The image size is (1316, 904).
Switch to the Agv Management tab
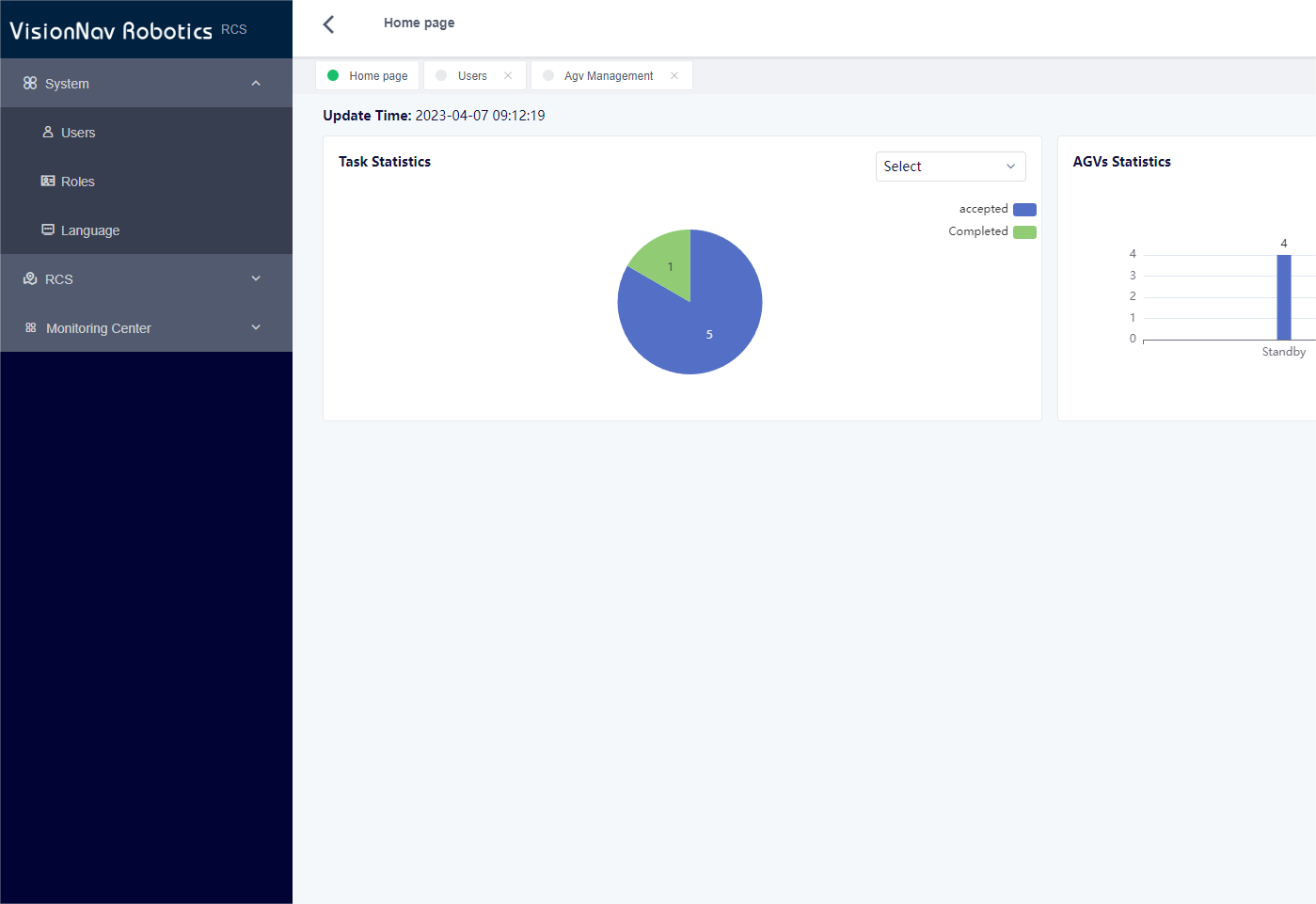(x=608, y=76)
